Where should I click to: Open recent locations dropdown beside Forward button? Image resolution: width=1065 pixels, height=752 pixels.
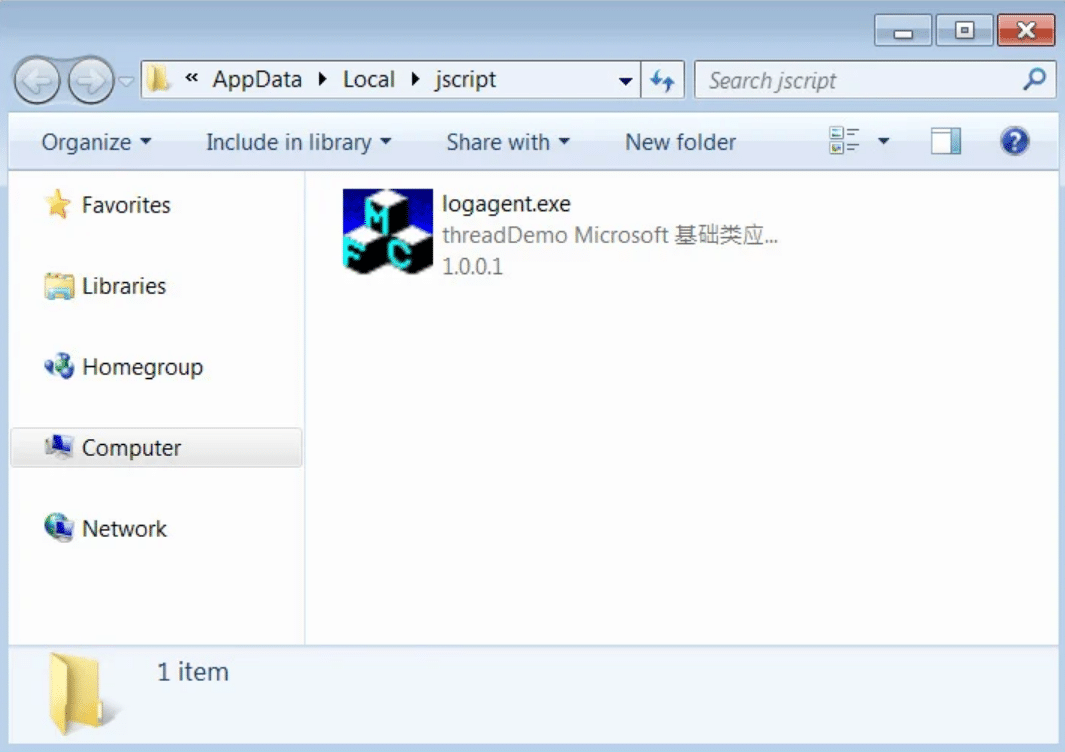(126, 81)
